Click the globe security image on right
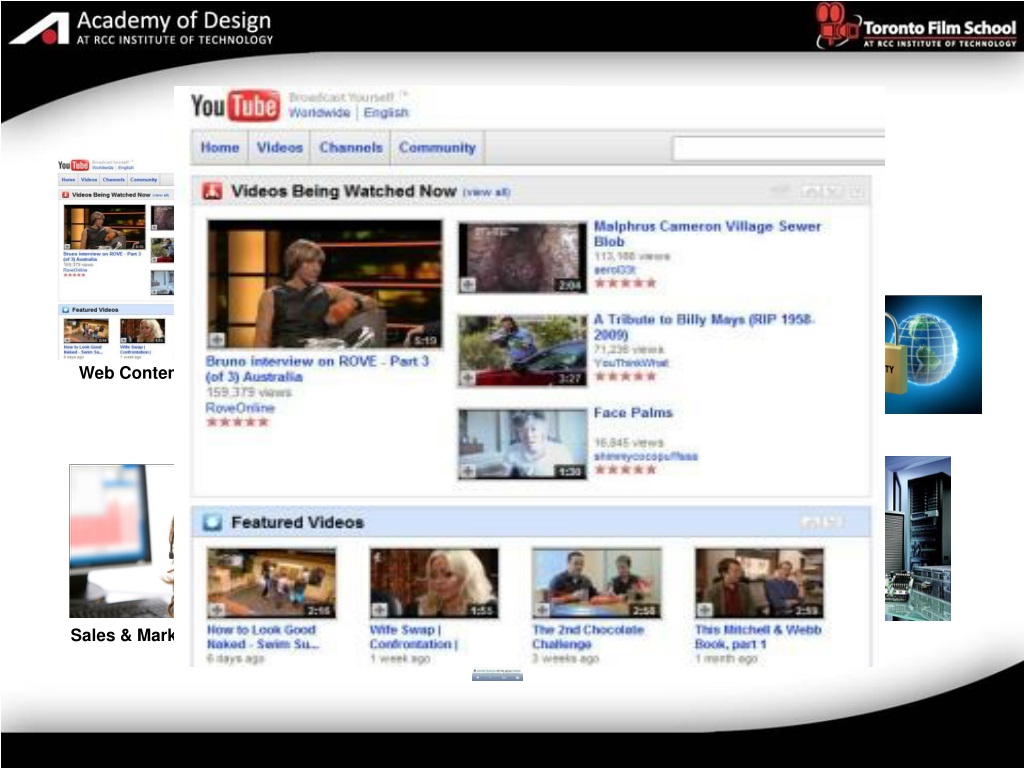The image size is (1024, 768). tap(933, 354)
